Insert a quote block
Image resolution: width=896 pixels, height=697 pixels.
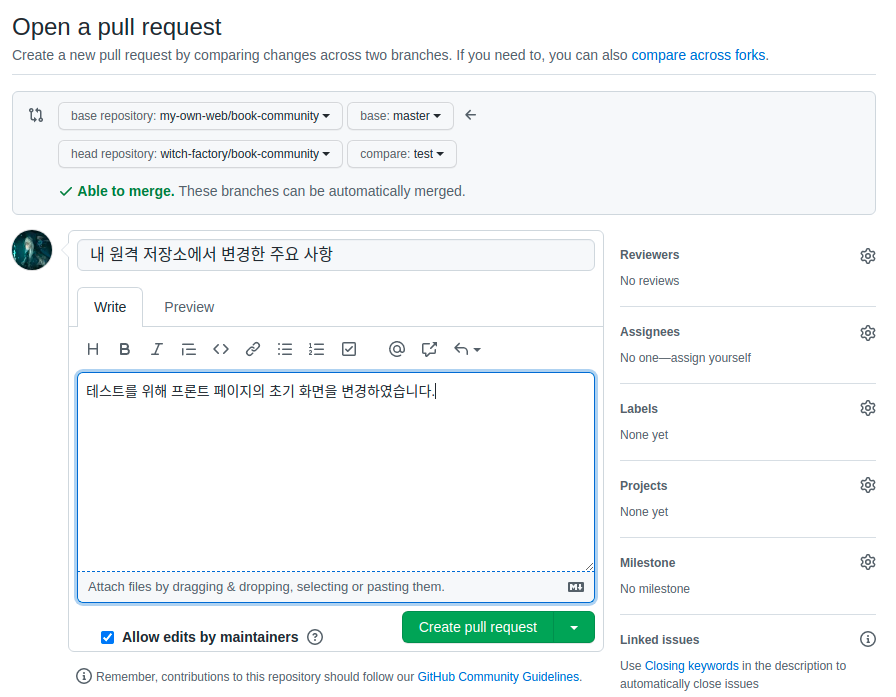pyautogui.click(x=189, y=349)
